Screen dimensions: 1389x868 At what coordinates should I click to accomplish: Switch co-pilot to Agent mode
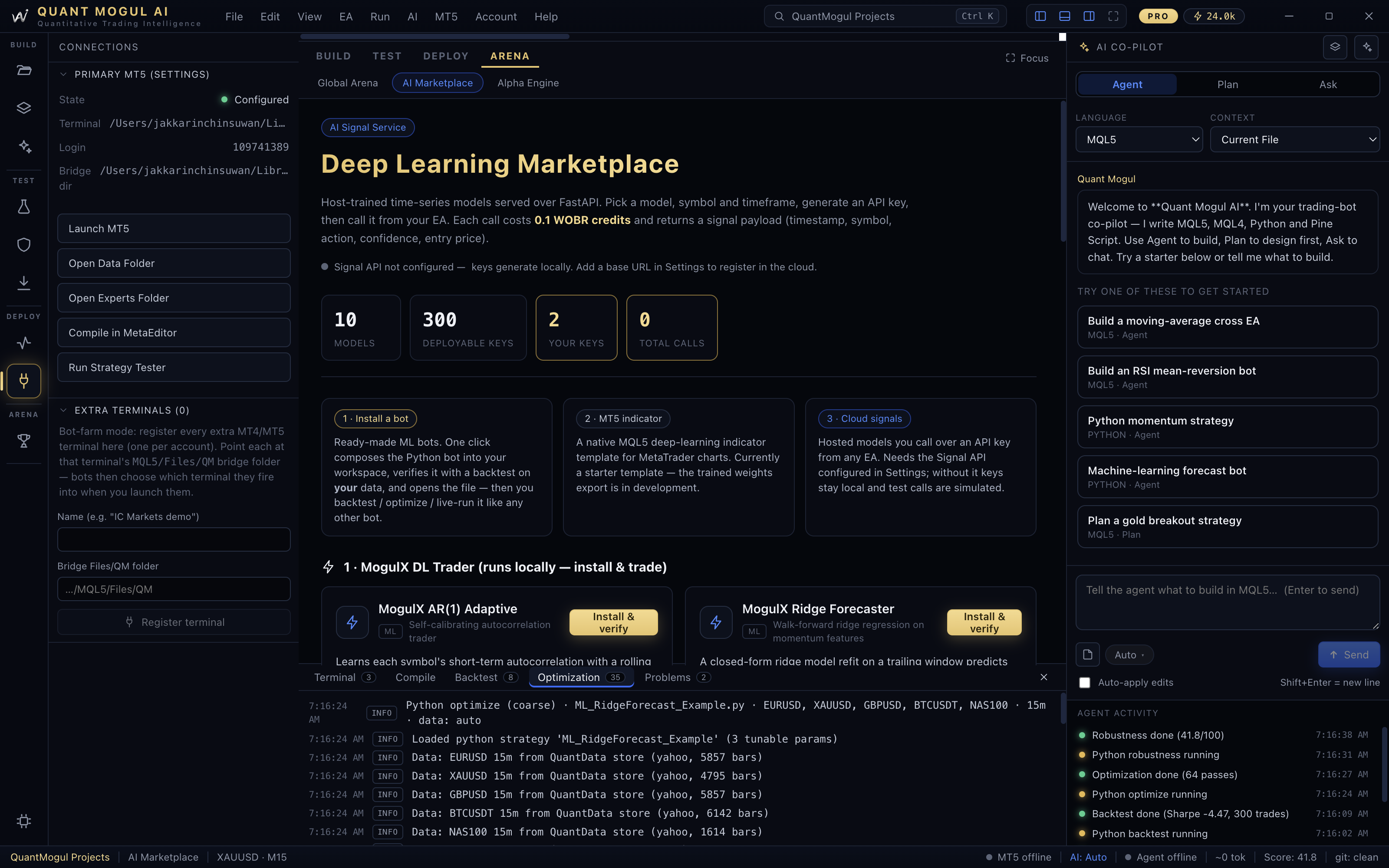tap(1127, 84)
